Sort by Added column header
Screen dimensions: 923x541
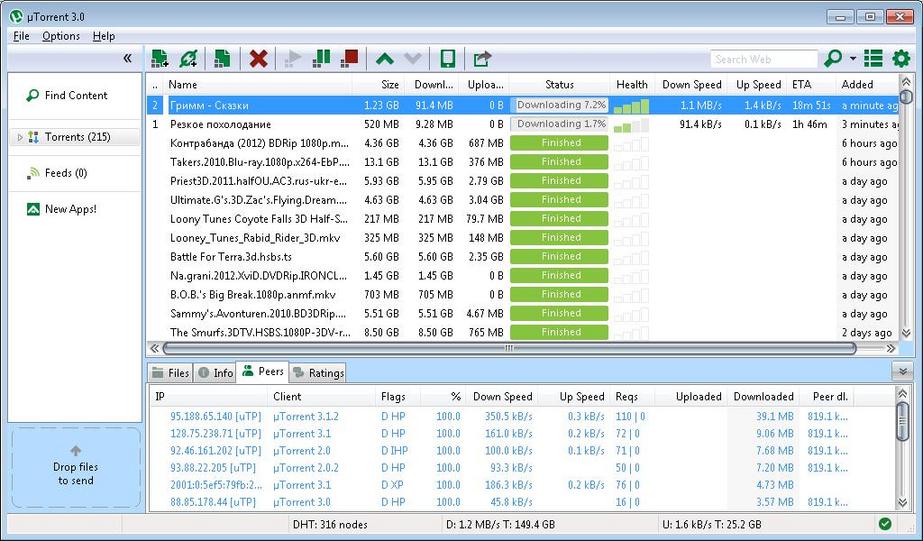pos(867,85)
